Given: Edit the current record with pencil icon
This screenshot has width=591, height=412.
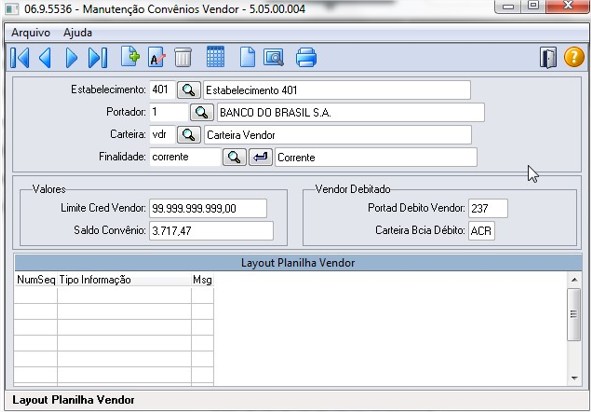Looking at the screenshot, I should pos(157,57).
